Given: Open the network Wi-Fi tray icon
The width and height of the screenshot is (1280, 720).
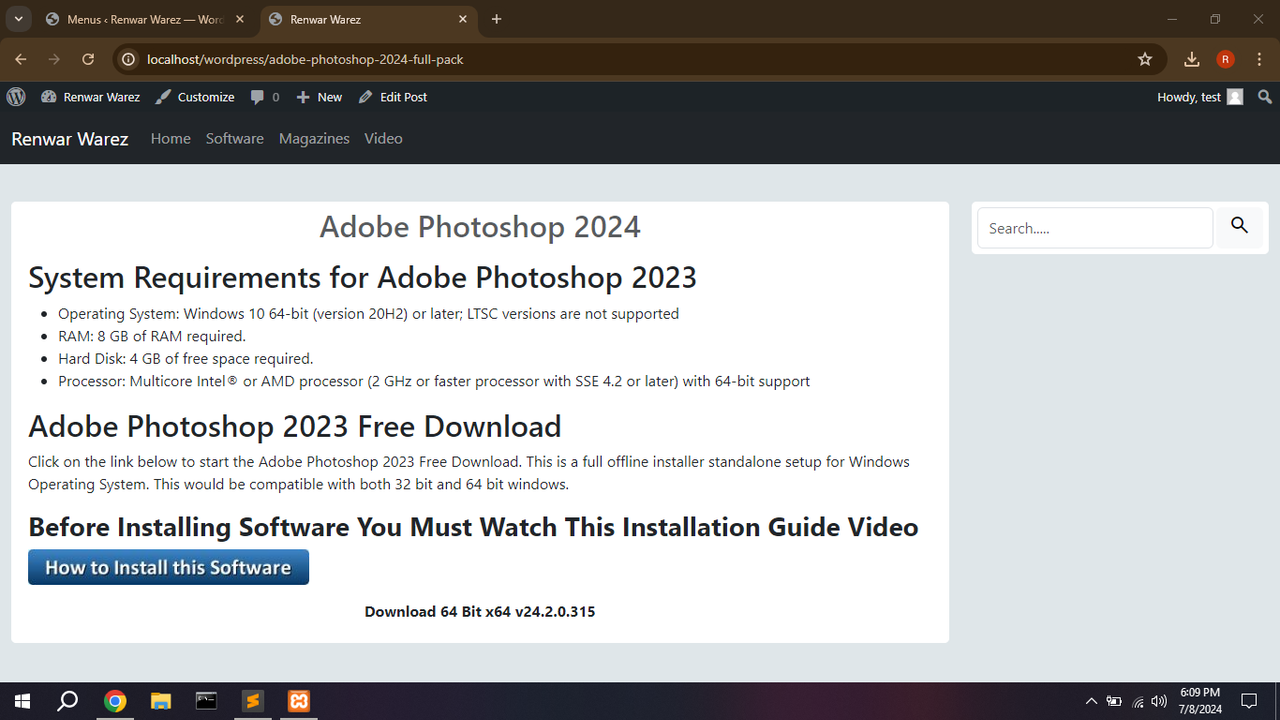Looking at the screenshot, I should 1137,701.
